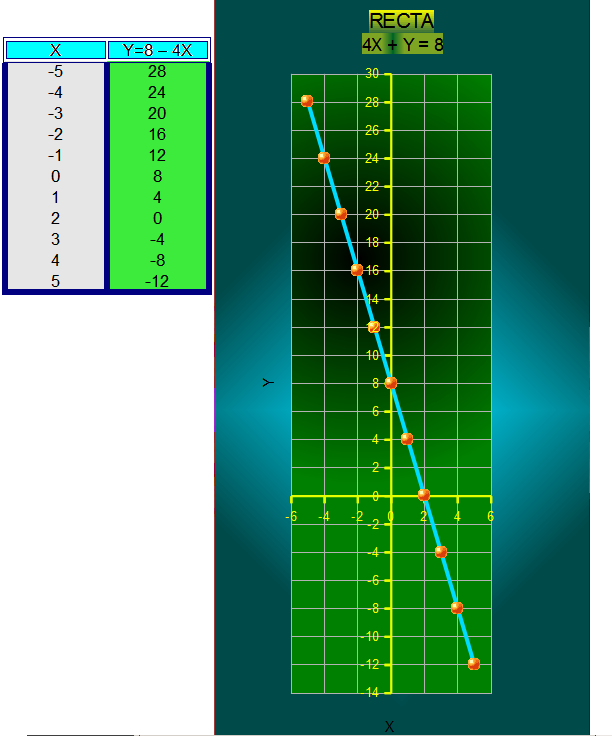Click the Y-axis label 18
The image size is (612, 736).
click(372, 243)
